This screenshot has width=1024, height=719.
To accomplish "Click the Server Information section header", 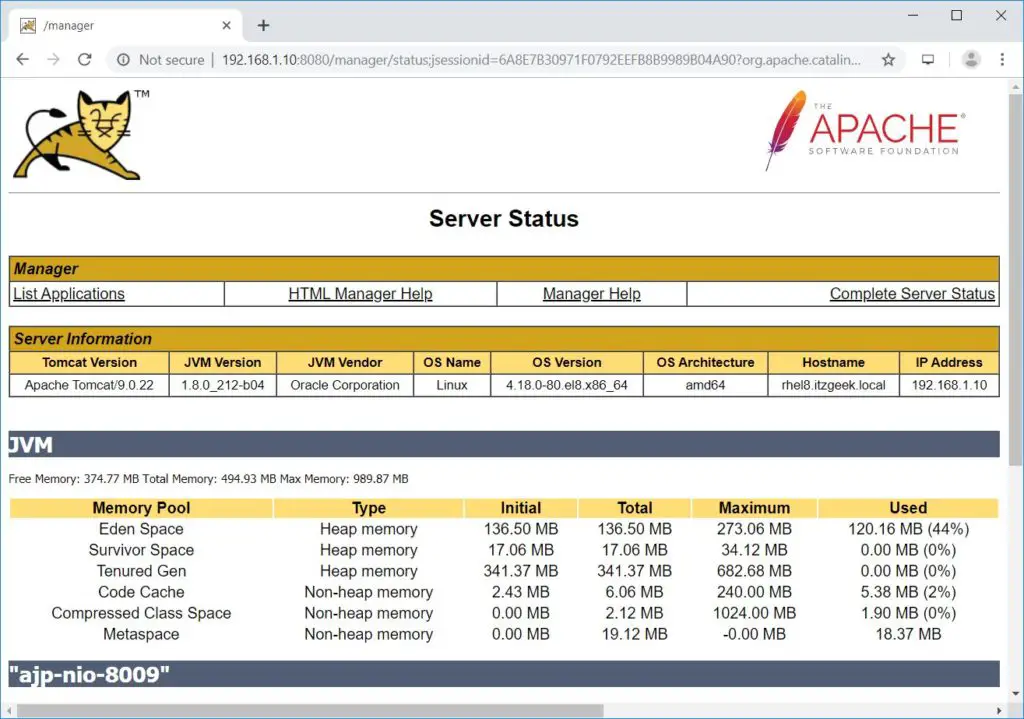I will click(504, 339).
